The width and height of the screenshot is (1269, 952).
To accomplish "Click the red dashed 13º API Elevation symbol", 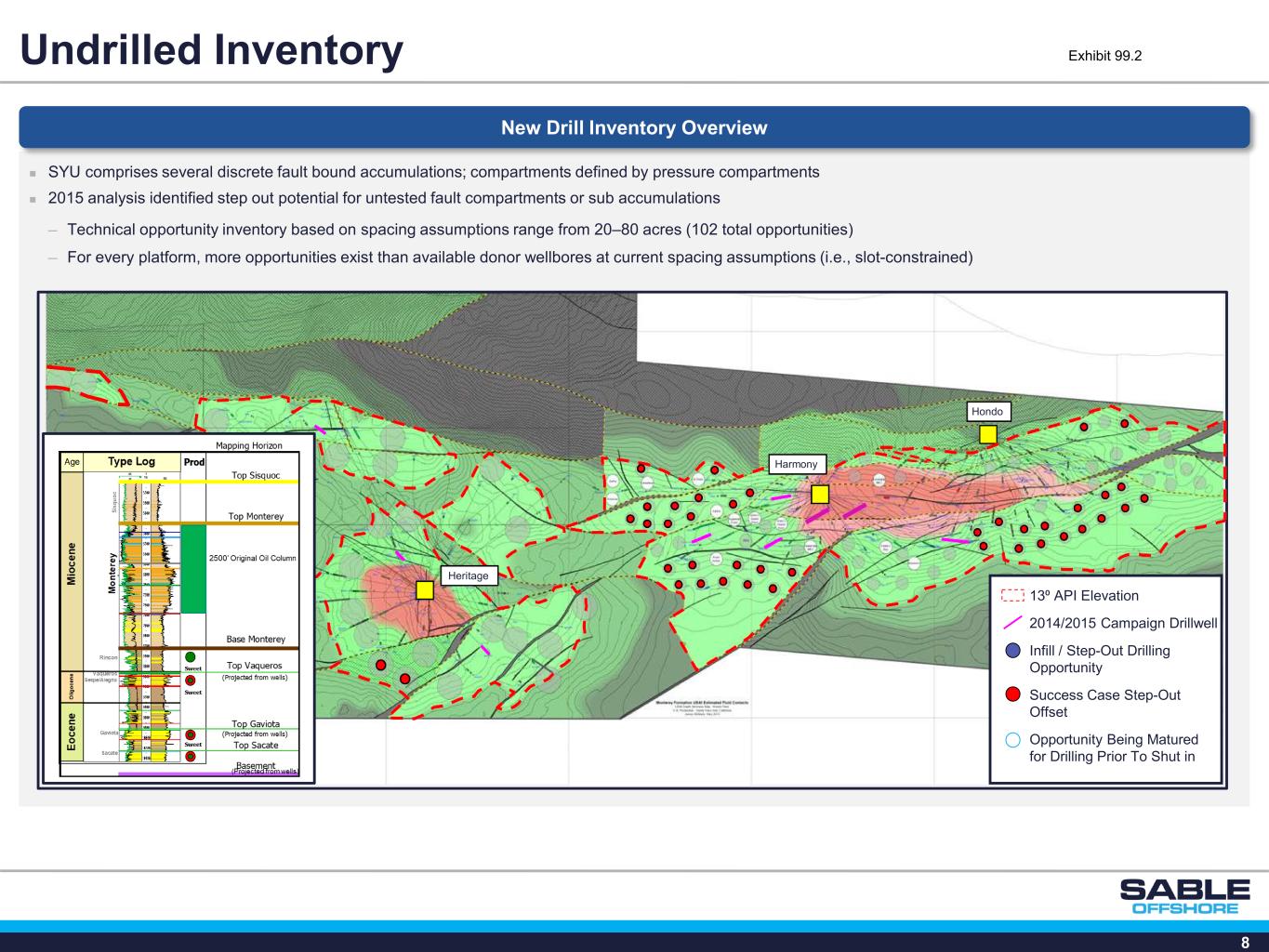I will click(1012, 596).
